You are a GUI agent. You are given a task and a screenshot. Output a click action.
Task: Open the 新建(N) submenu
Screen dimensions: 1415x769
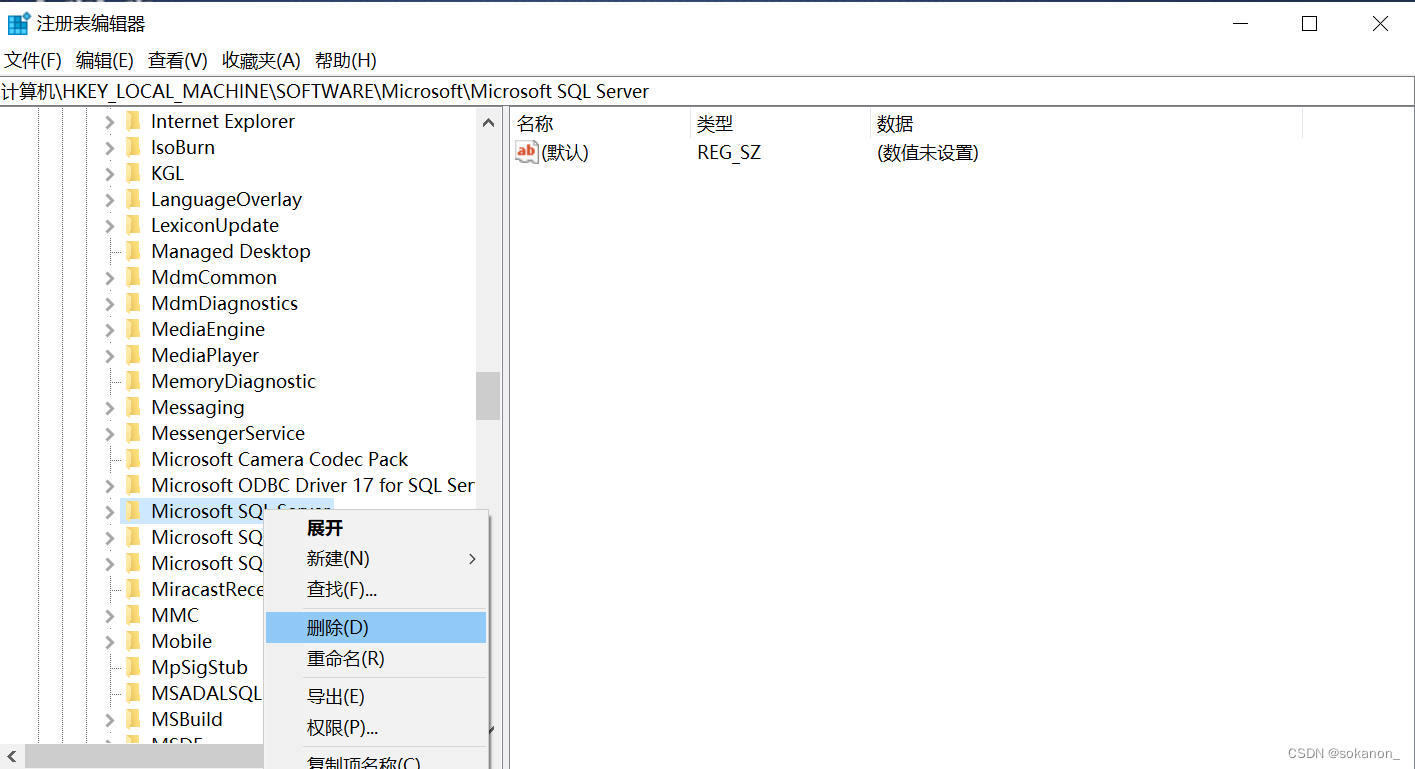376,559
